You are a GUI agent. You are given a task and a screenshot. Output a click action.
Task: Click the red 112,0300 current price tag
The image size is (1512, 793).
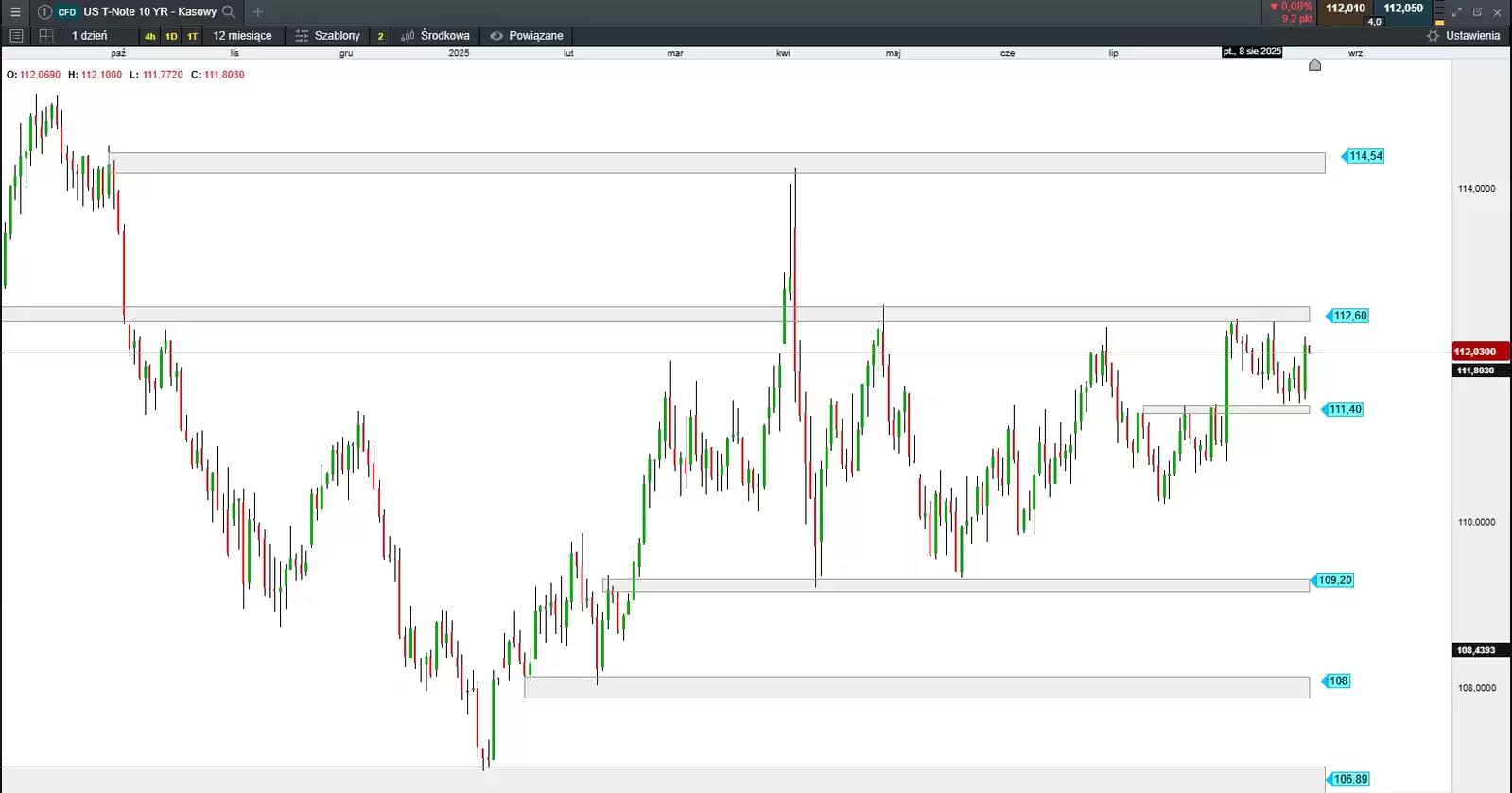1481,352
